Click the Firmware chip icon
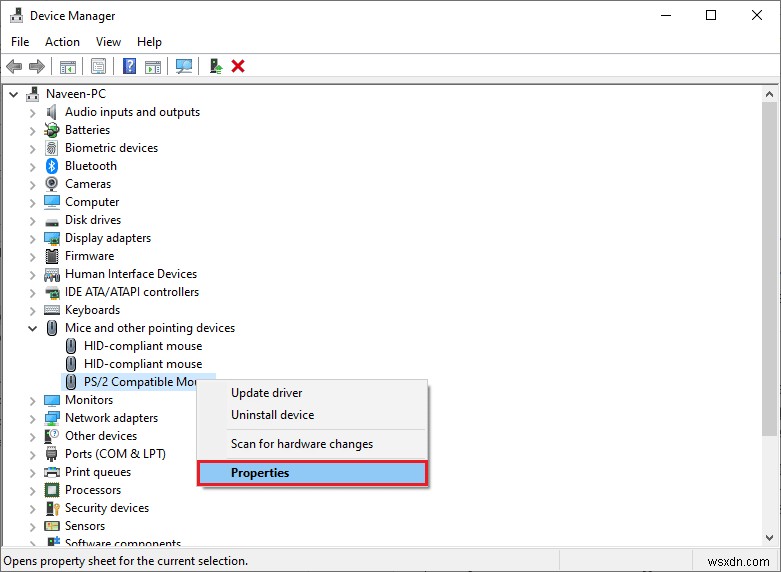Screen dimensions: 781x572 click(x=52, y=256)
